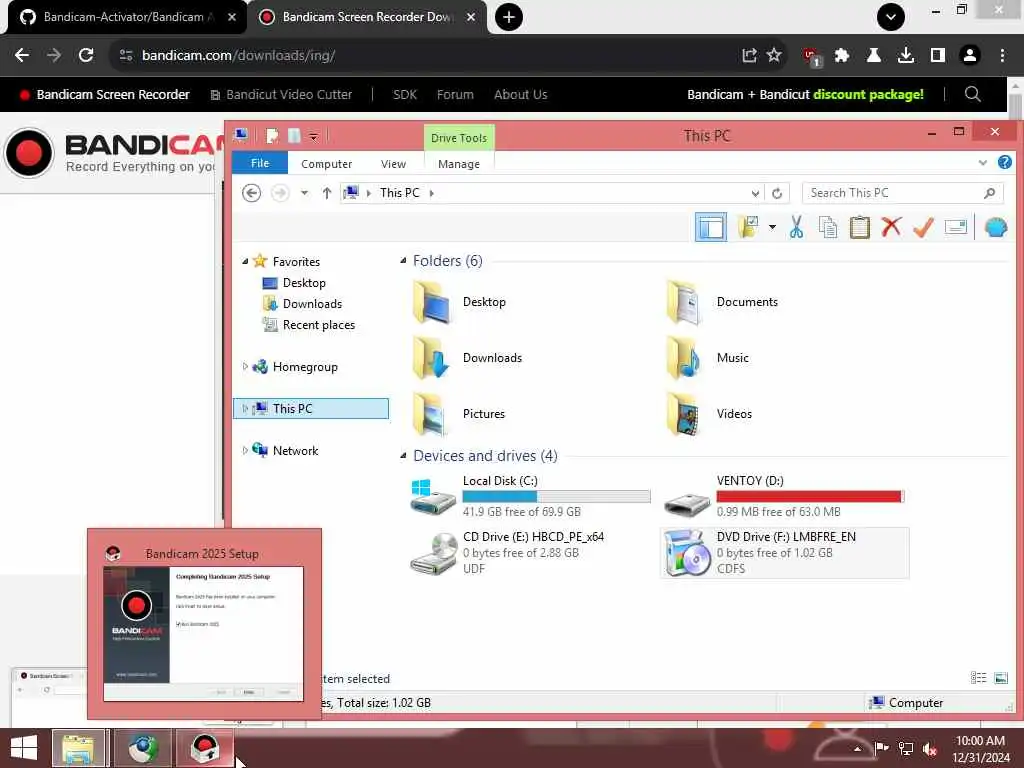Open the uBlock Origin extension icon
This screenshot has height=768, width=1024.
click(x=811, y=57)
